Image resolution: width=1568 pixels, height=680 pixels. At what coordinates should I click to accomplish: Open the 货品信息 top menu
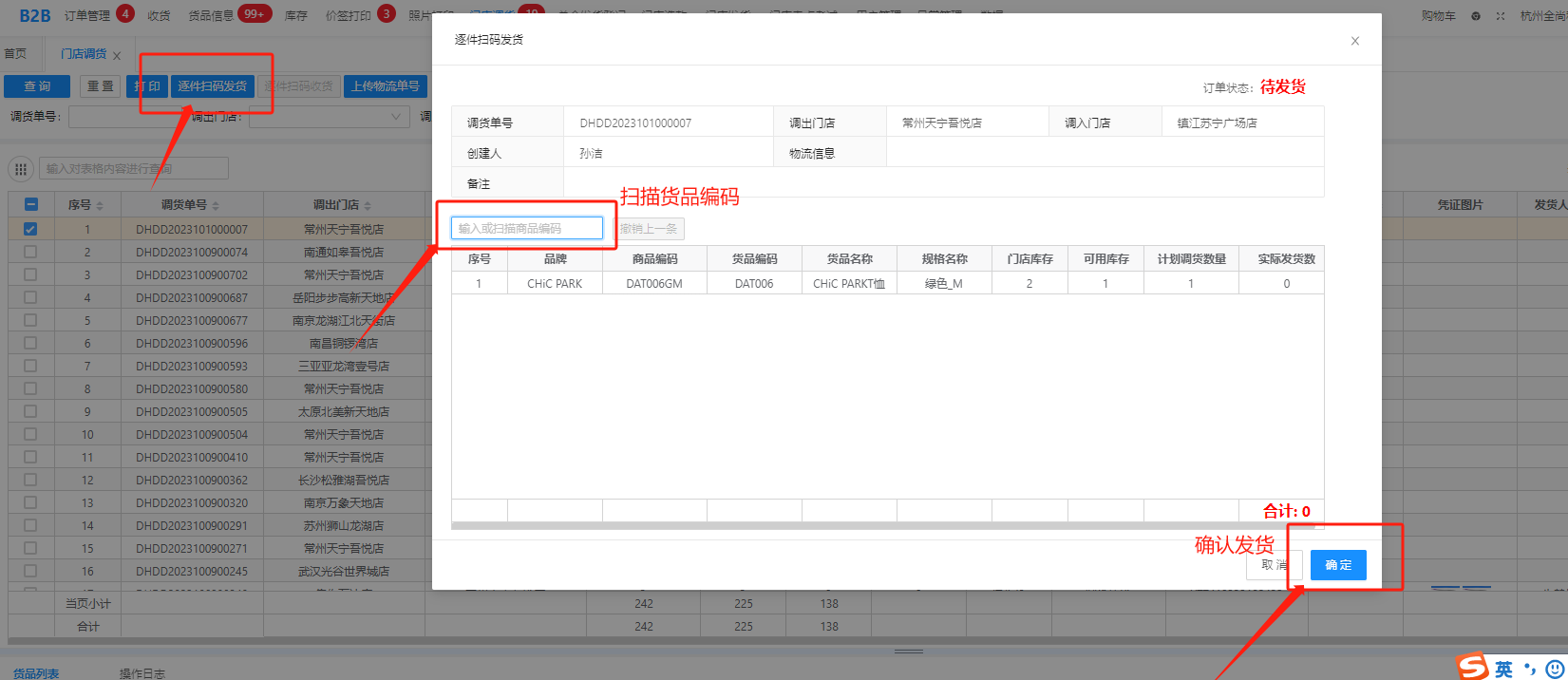(x=211, y=16)
